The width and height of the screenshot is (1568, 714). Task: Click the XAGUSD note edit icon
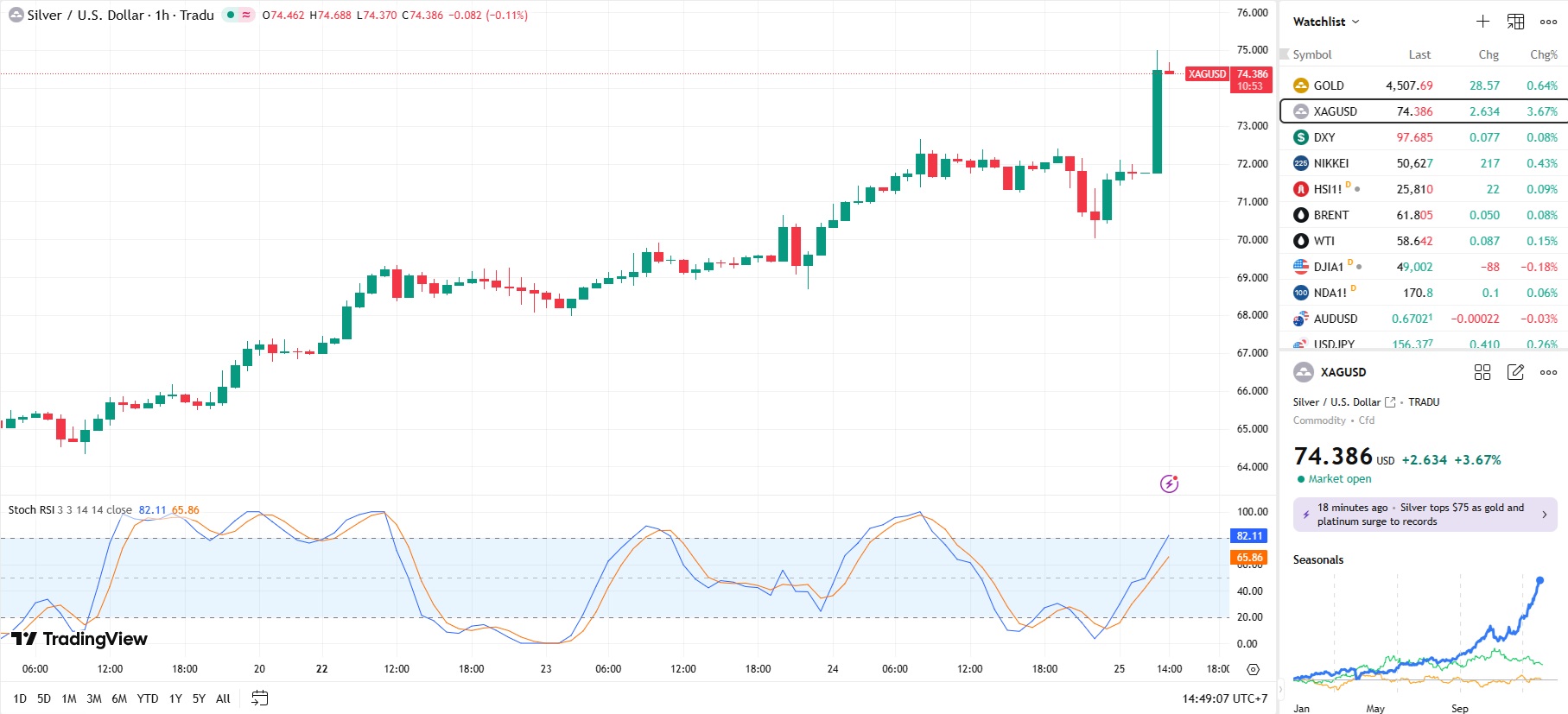[1515, 372]
